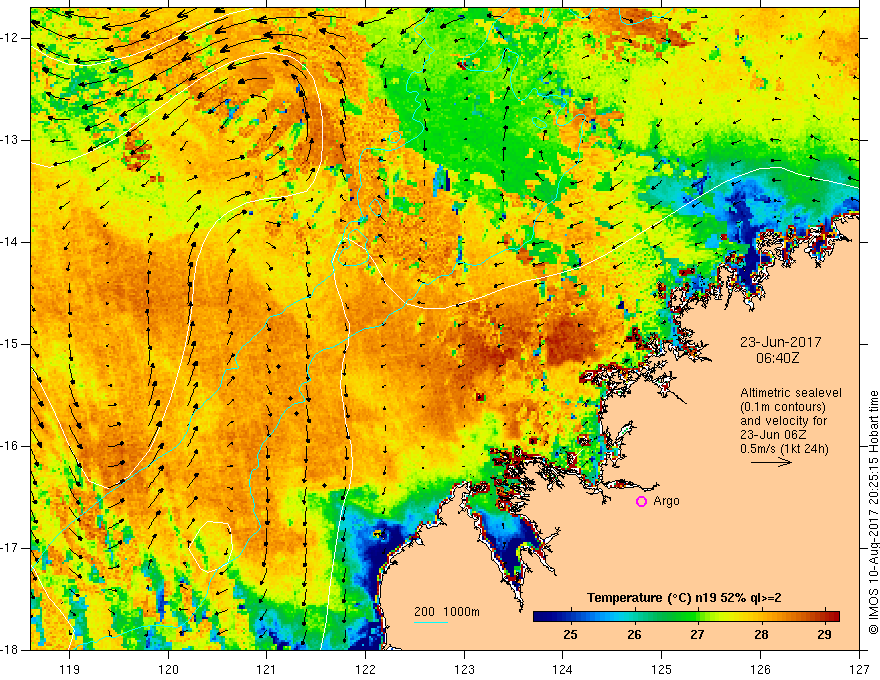This screenshot has height=680, width=880.
Task: Click the -14 latitude axis label
Action: (10, 242)
